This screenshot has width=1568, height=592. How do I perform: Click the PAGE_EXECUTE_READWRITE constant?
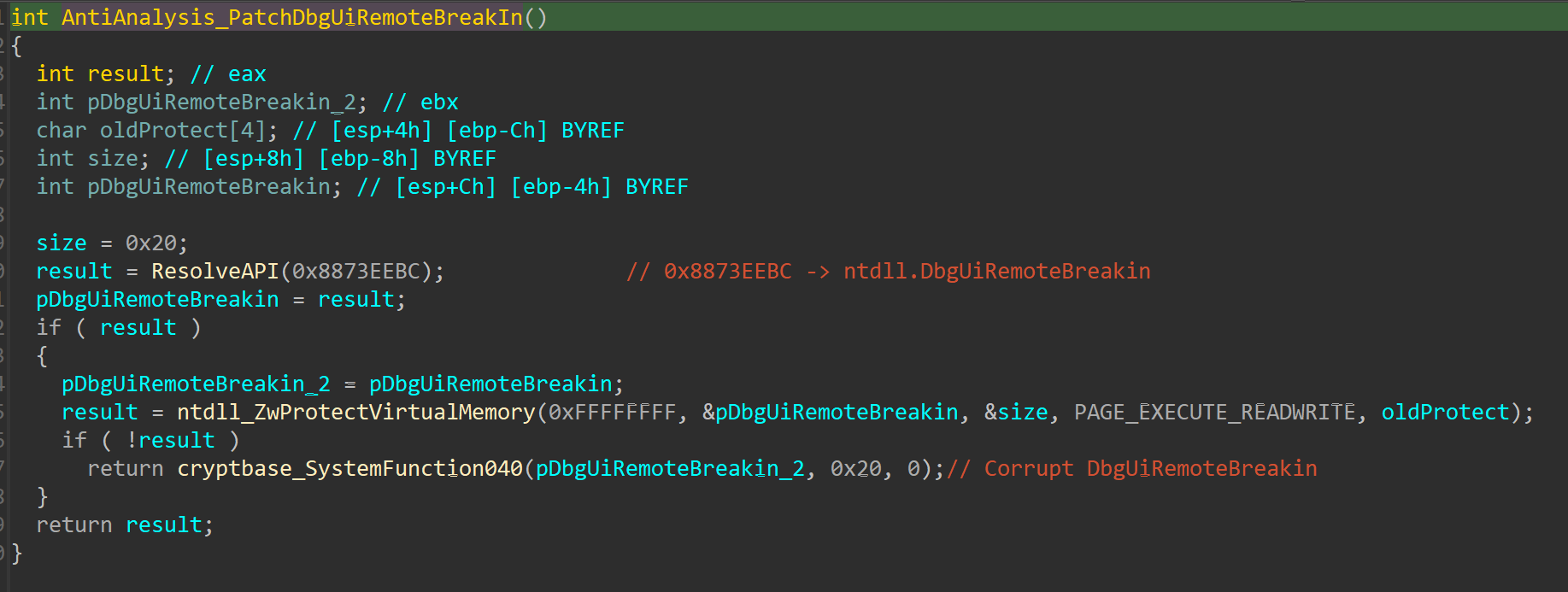click(1214, 412)
